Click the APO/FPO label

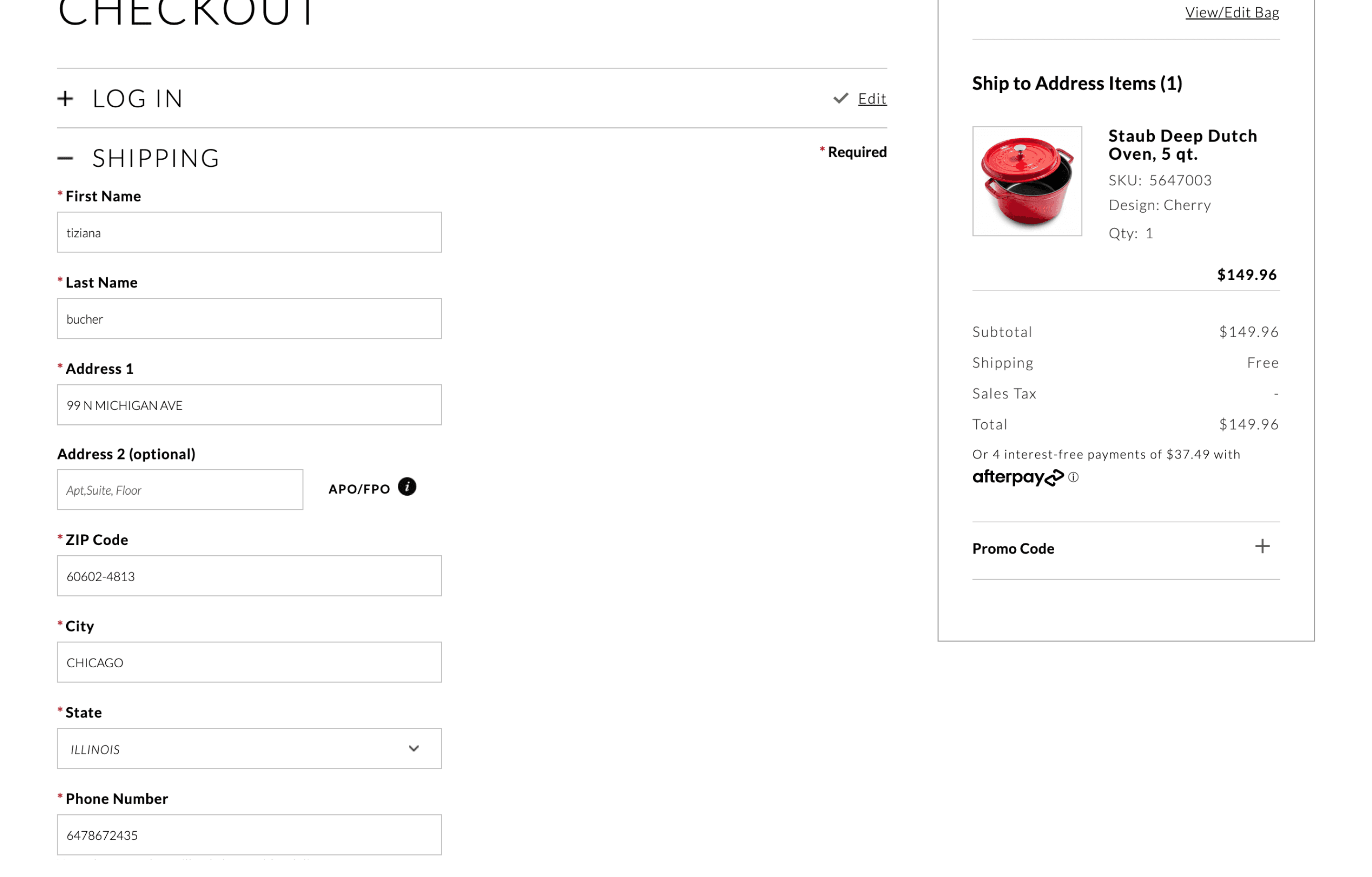tap(359, 489)
